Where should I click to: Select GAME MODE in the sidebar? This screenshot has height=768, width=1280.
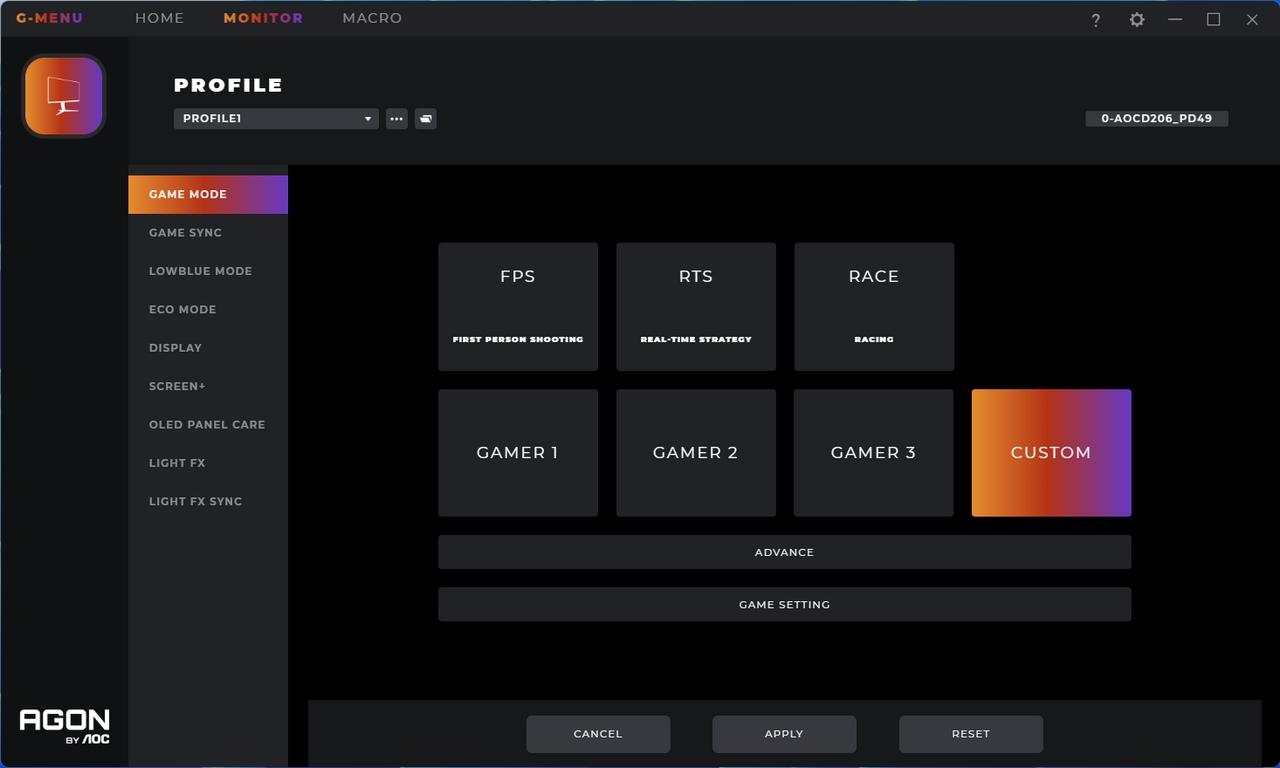[x=208, y=194]
